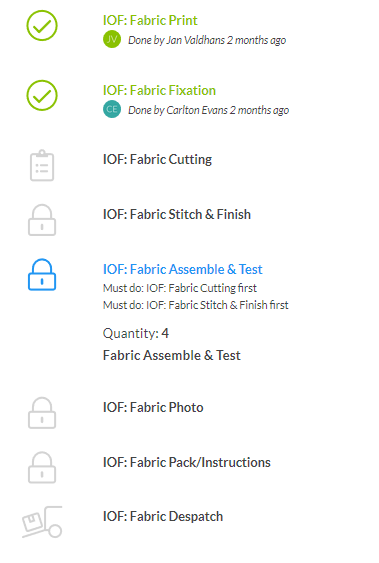Screen dimensions: 379x563
Task: Click the green checkmark beside Fabric Print
Action: click(42, 25)
